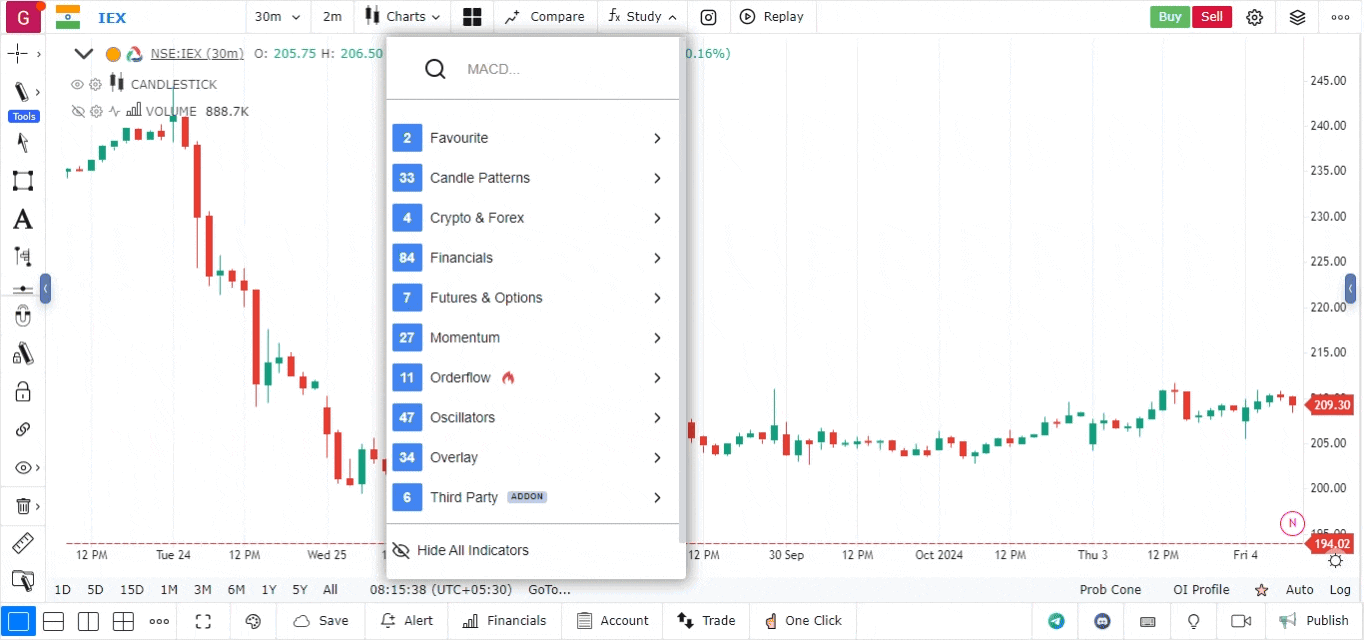This screenshot has width=1364, height=640.
Task: Focus the study search field
Action: [x=560, y=69]
